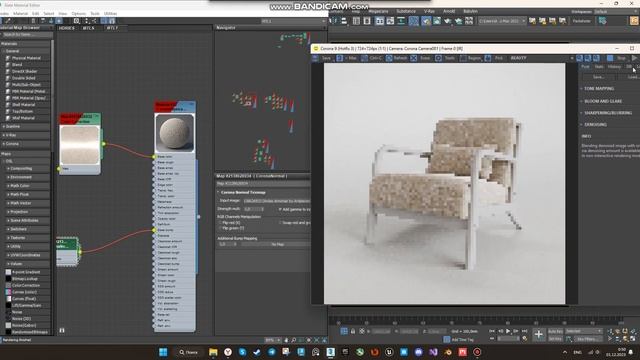Open the zoom percentage dropdown in material editor
The height and width of the screenshot is (360, 640).
coord(273,340)
